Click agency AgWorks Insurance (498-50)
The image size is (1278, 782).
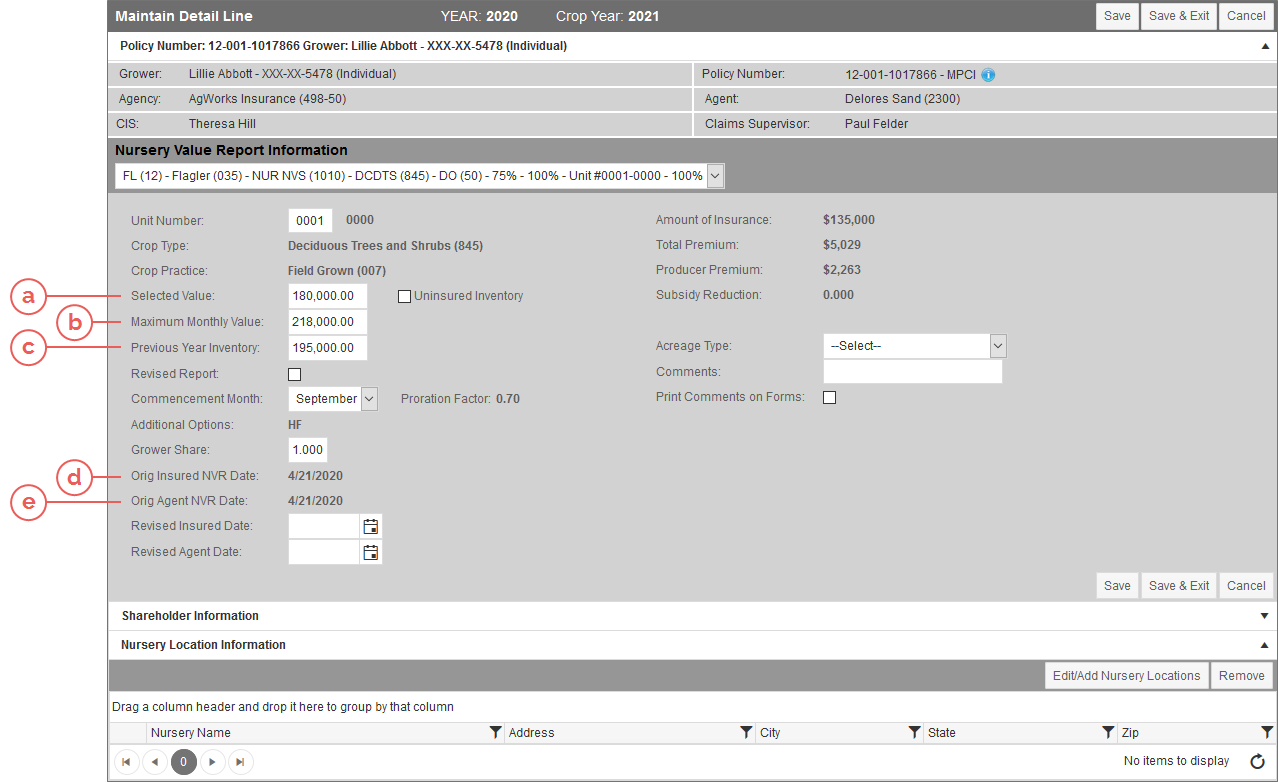pos(268,99)
